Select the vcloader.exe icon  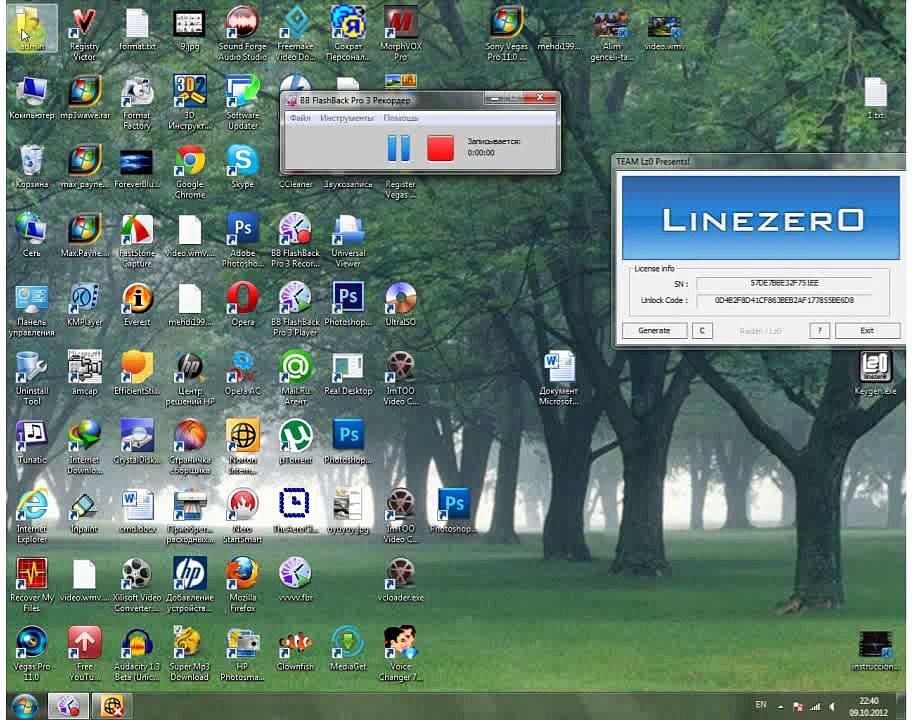click(401, 580)
